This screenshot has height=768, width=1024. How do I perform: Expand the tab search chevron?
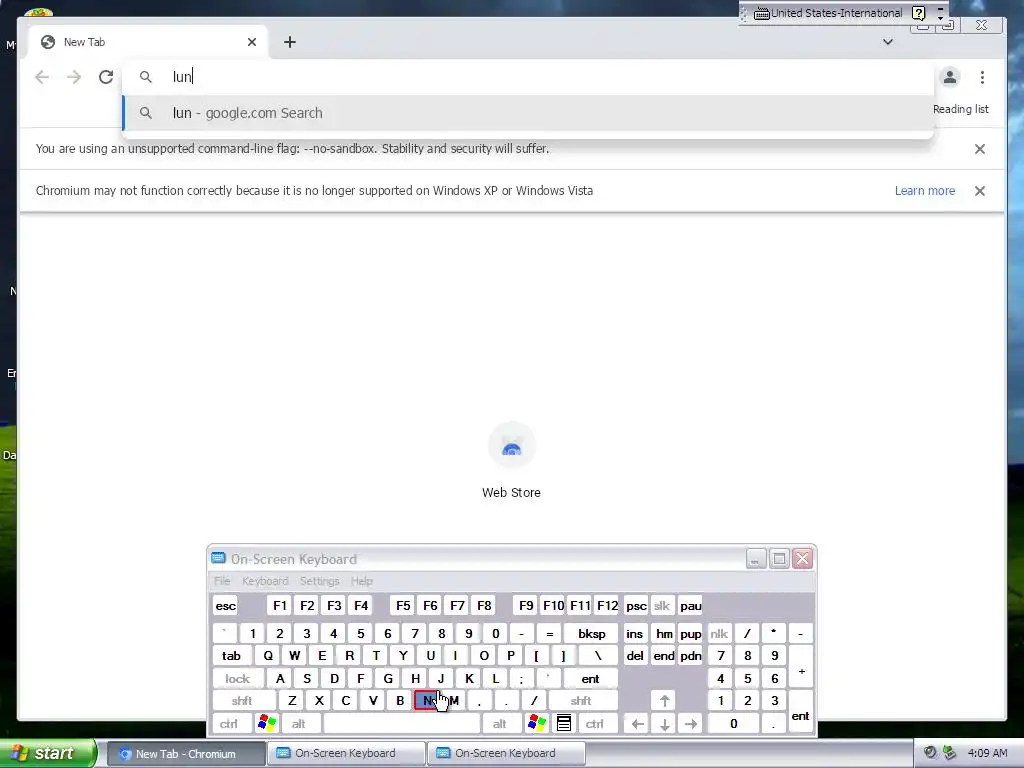888,42
